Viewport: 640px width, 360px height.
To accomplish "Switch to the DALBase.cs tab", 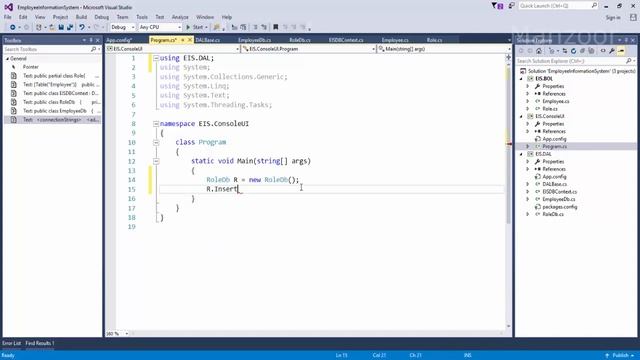I will (207, 40).
